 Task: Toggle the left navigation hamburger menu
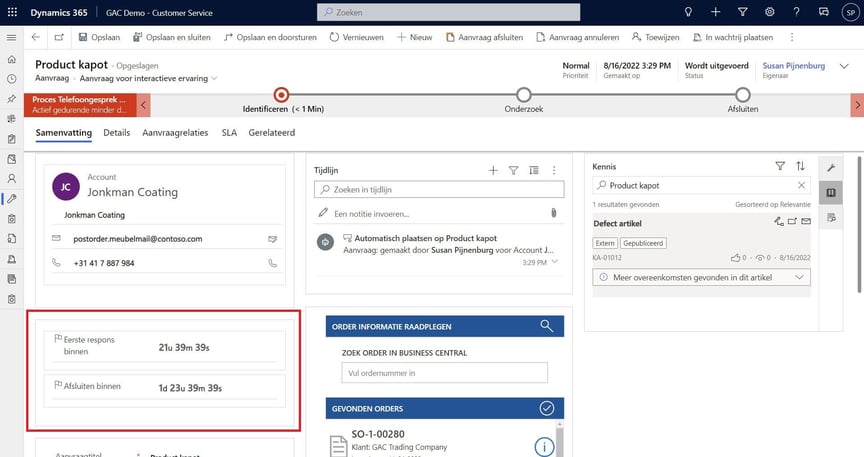pyautogui.click(x=12, y=37)
